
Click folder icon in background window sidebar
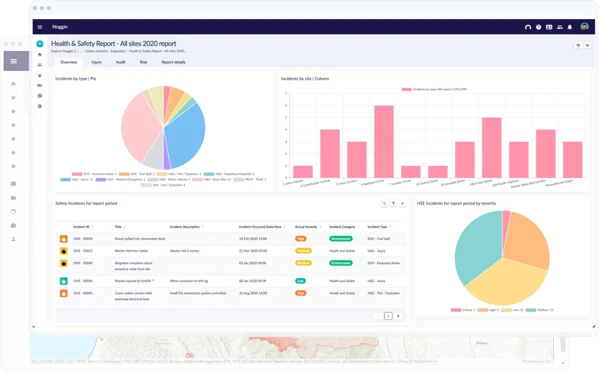[x=13, y=198]
